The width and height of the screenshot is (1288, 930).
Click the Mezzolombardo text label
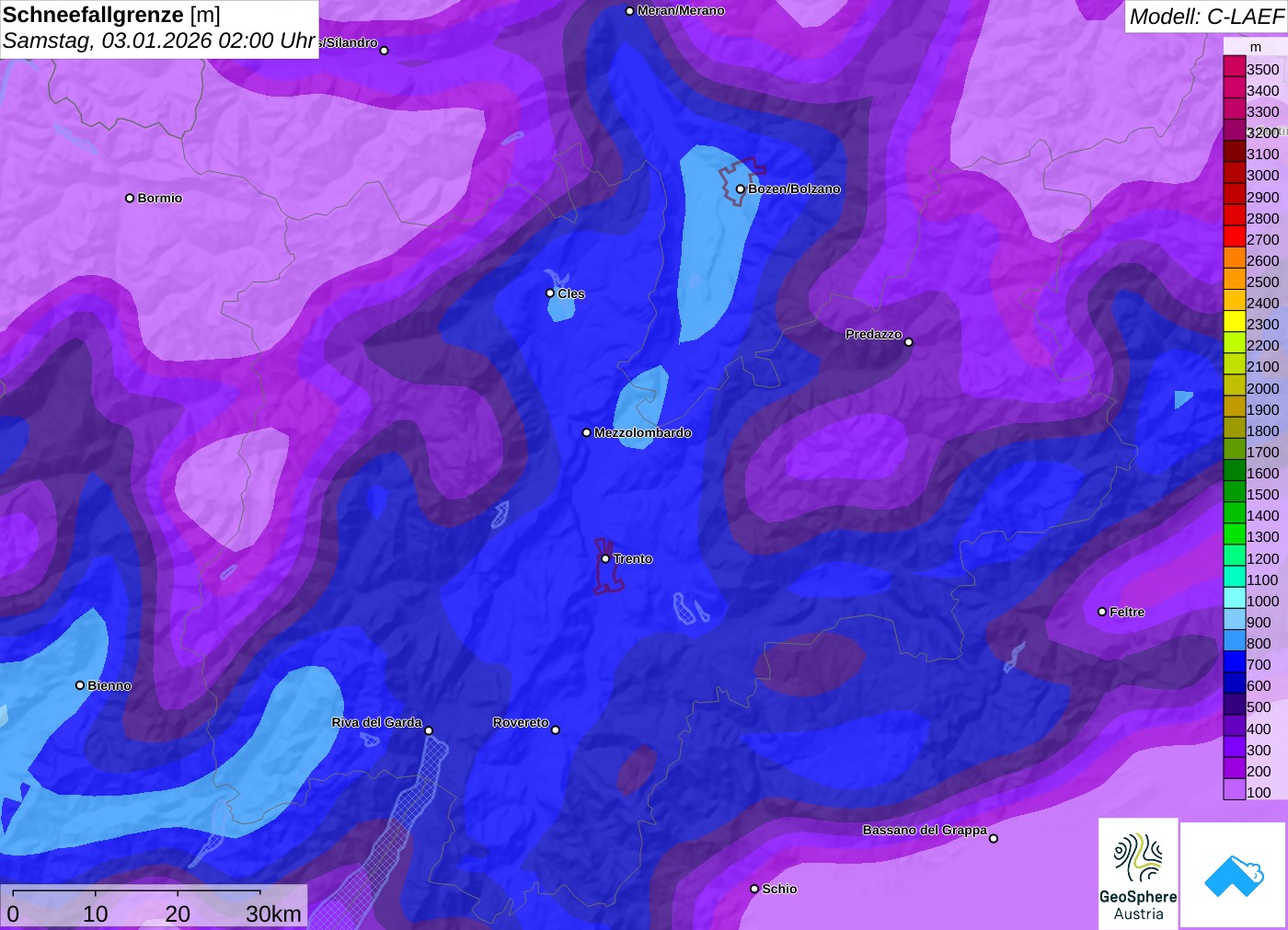(643, 432)
